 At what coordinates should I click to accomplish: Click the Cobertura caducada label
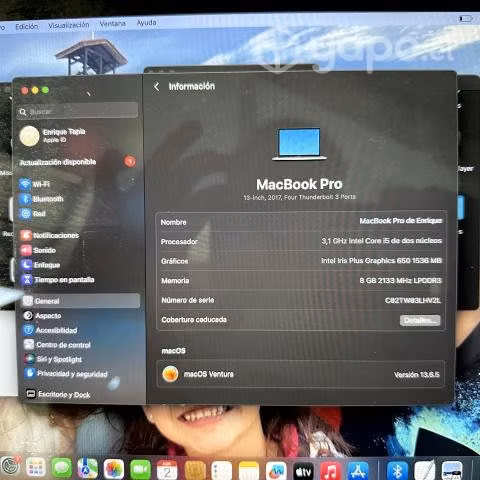click(194, 320)
